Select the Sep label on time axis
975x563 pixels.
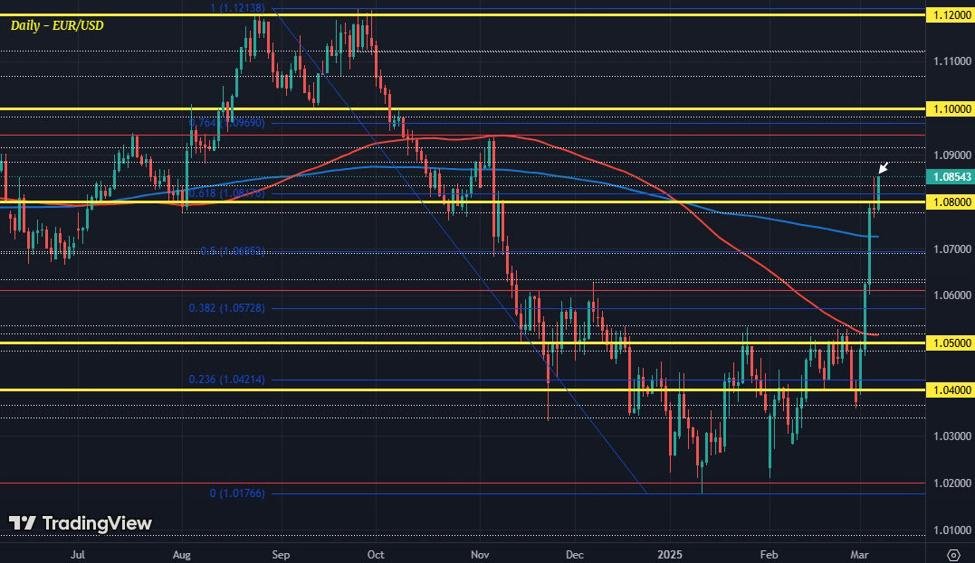point(281,551)
